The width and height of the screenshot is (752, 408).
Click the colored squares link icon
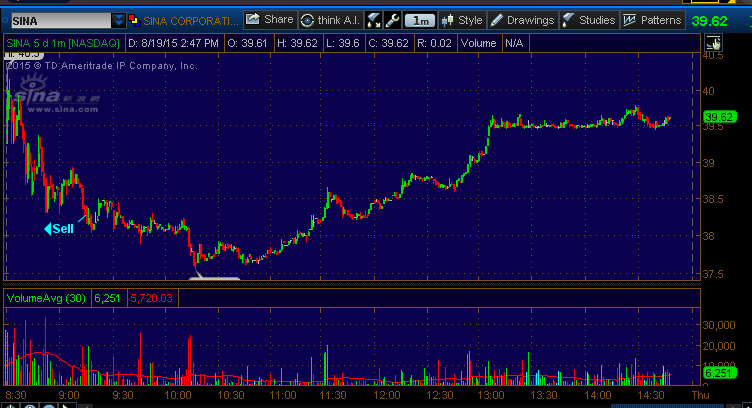tap(136, 19)
